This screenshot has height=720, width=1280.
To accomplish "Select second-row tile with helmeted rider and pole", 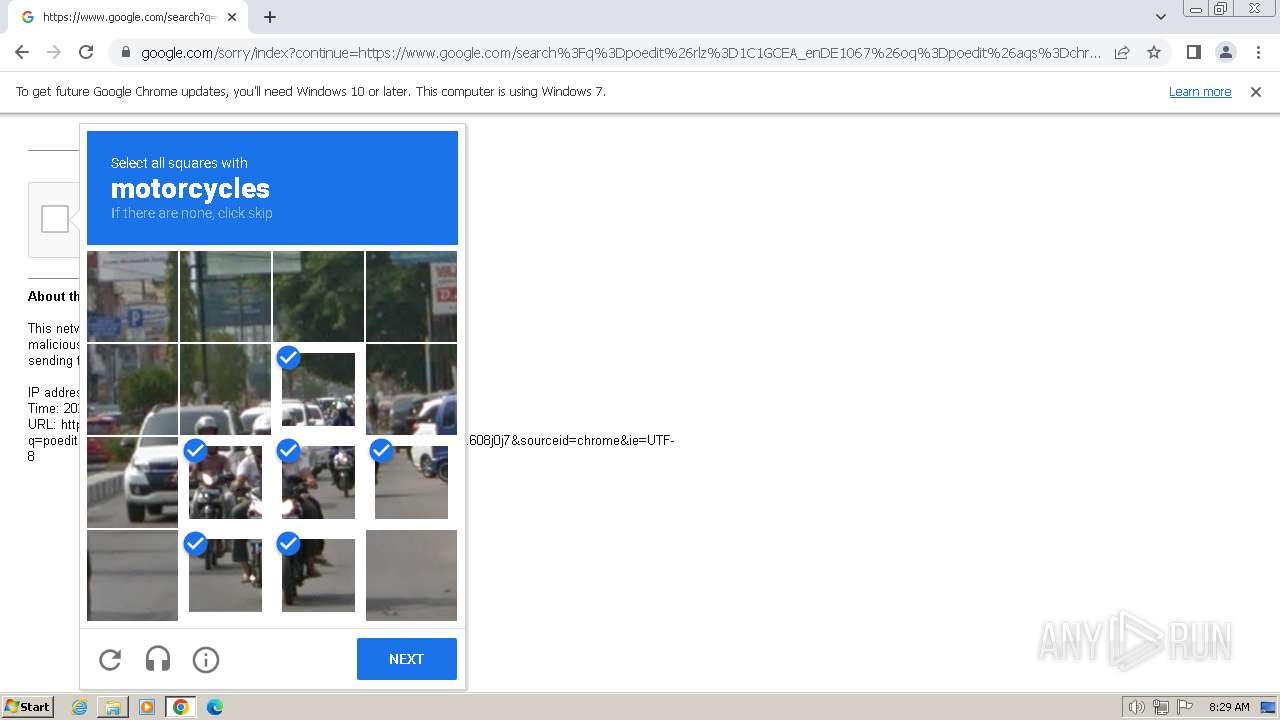I will coord(225,389).
